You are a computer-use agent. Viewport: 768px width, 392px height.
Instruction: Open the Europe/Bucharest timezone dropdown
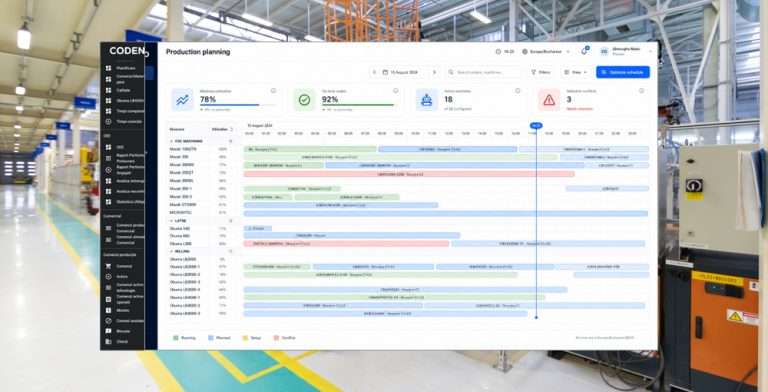click(546, 51)
